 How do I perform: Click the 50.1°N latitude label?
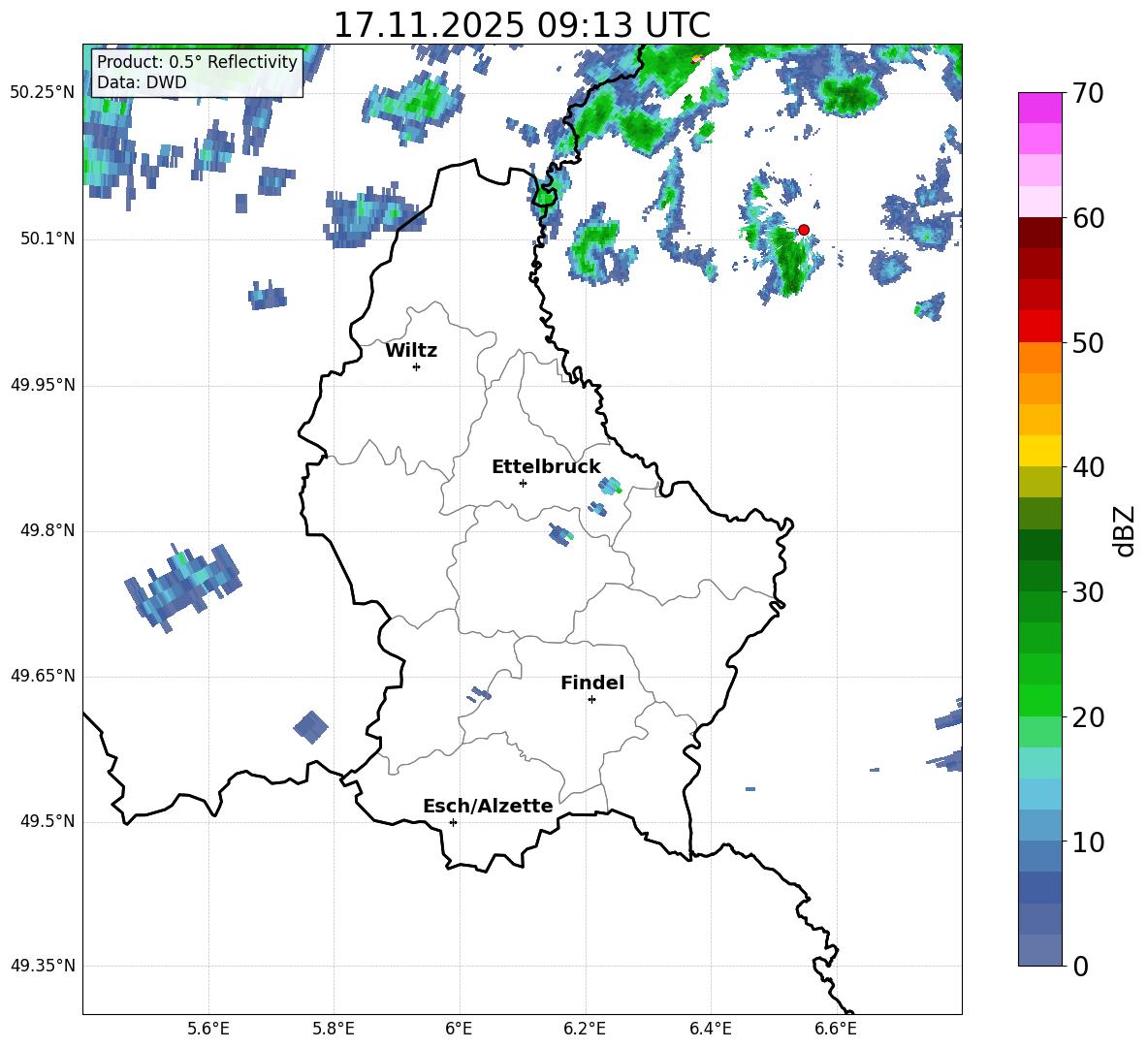[48, 239]
